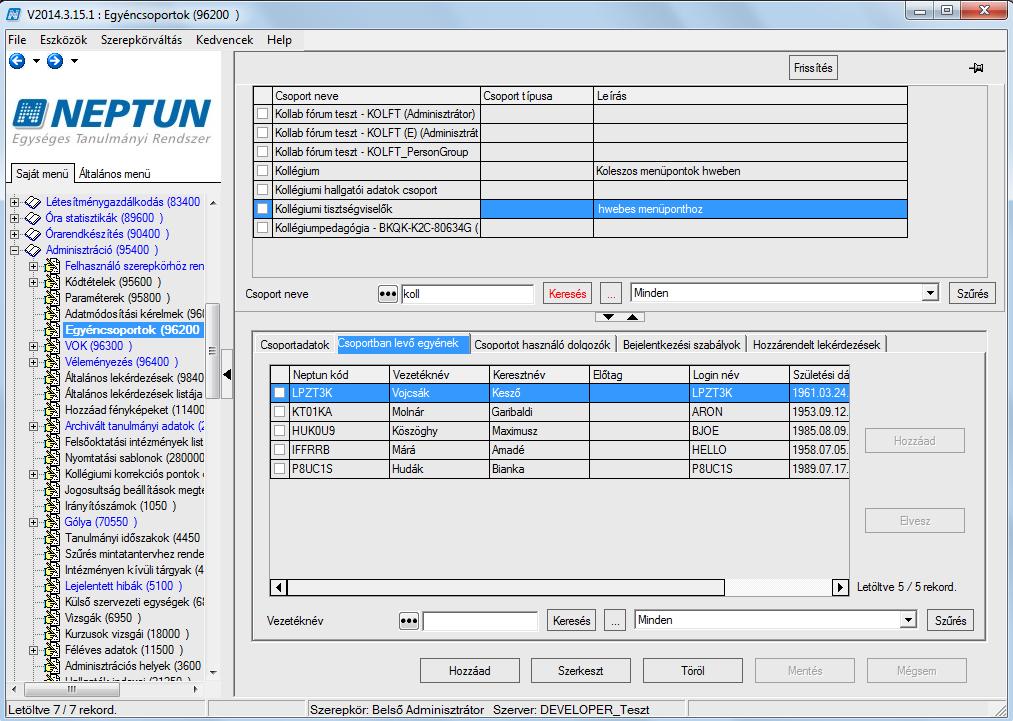Open the lower Minden filter dropdown
Image resolution: width=1013 pixels, height=721 pixels.
coord(908,620)
